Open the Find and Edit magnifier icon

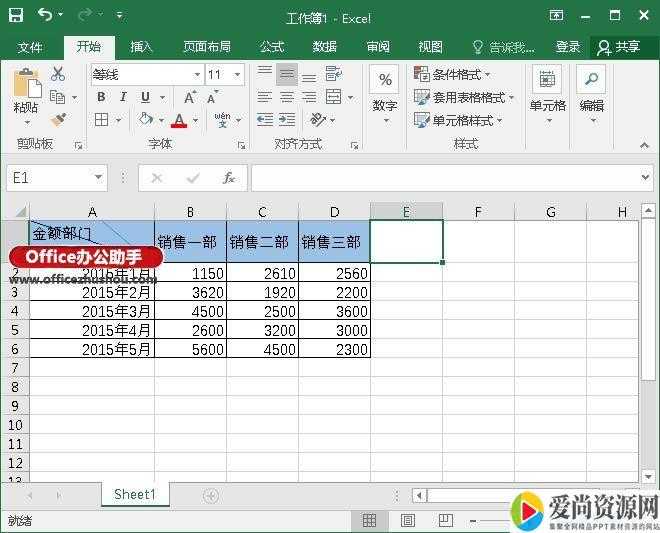pos(591,81)
